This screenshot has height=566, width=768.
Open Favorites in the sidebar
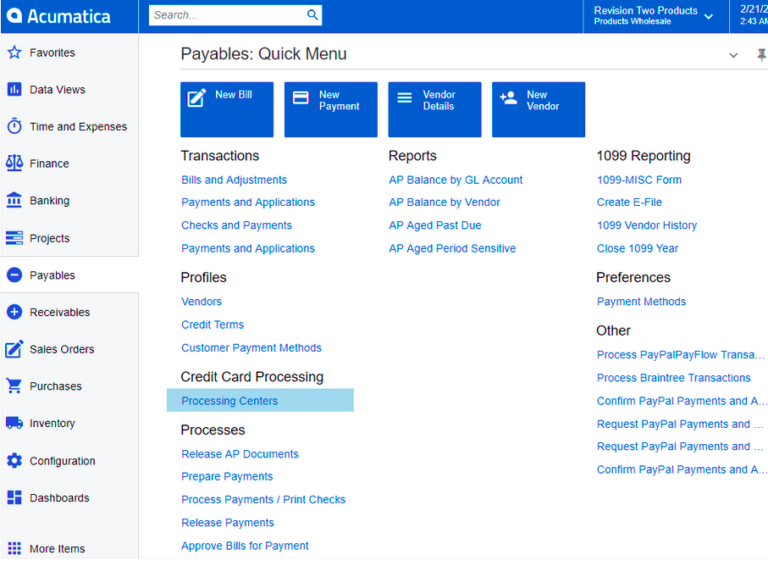coord(52,52)
